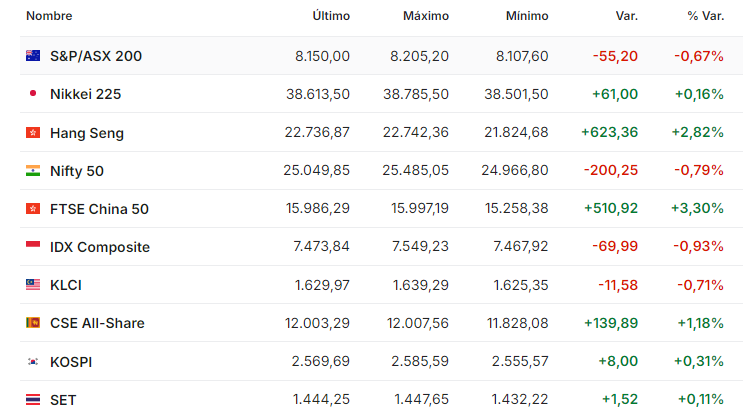Screen dimensions: 743x416
Task: Click the Japan flag icon beside Nikkei 225
Action: point(33,93)
